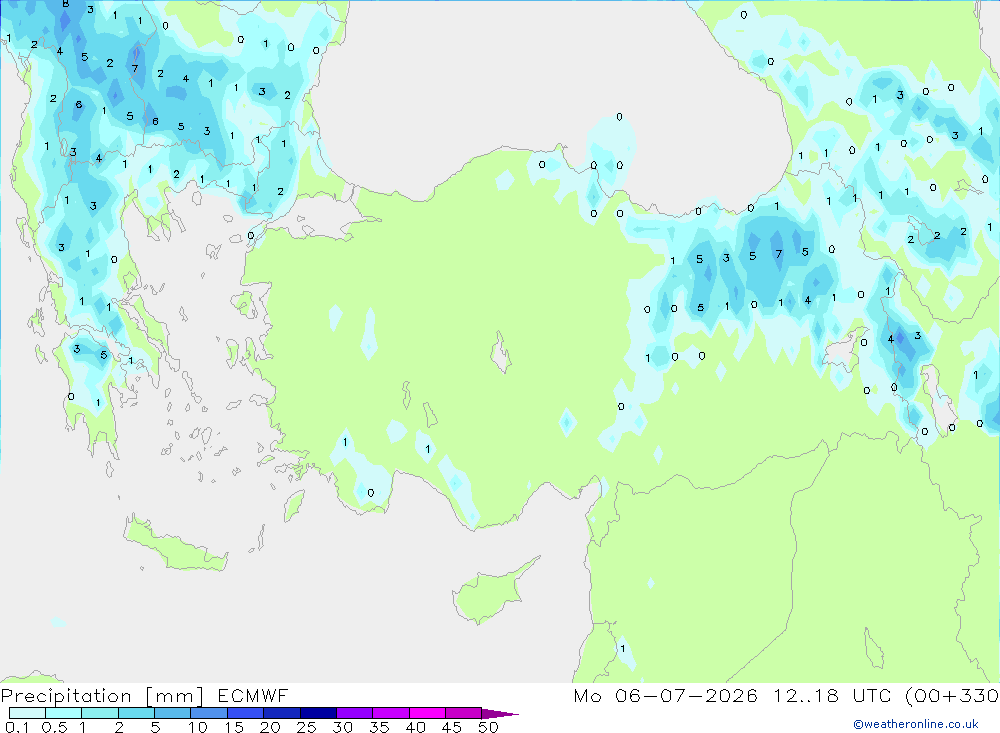
Task: Click the 30–35 mm purple legend swatch
Action: pyautogui.click(x=355, y=713)
